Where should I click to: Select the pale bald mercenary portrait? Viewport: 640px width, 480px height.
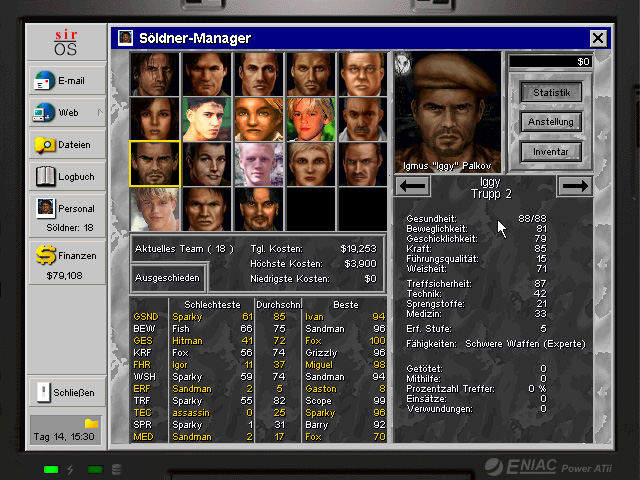click(x=258, y=164)
